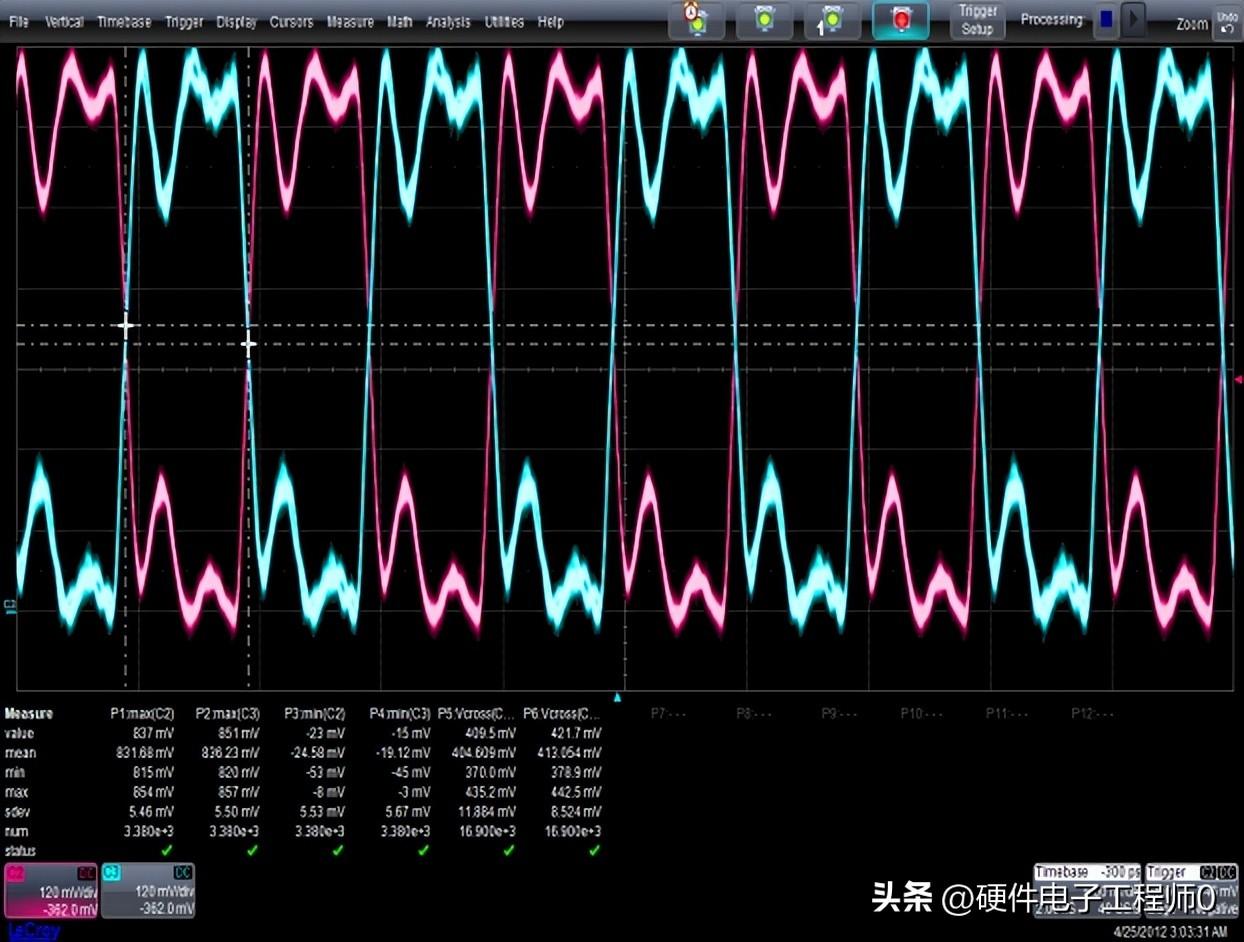
Task: Click the Processing play arrow button
Action: (x=1134, y=20)
